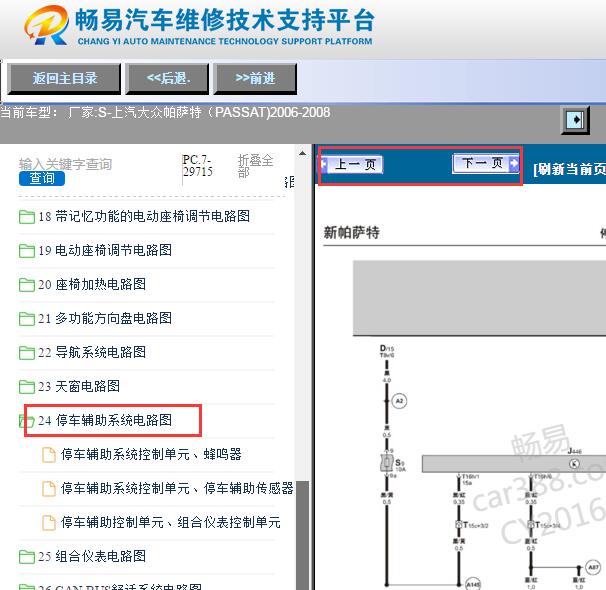The image size is (606, 590).
Task: Click the 新帕萨特 diagram title
Action: (x=351, y=233)
